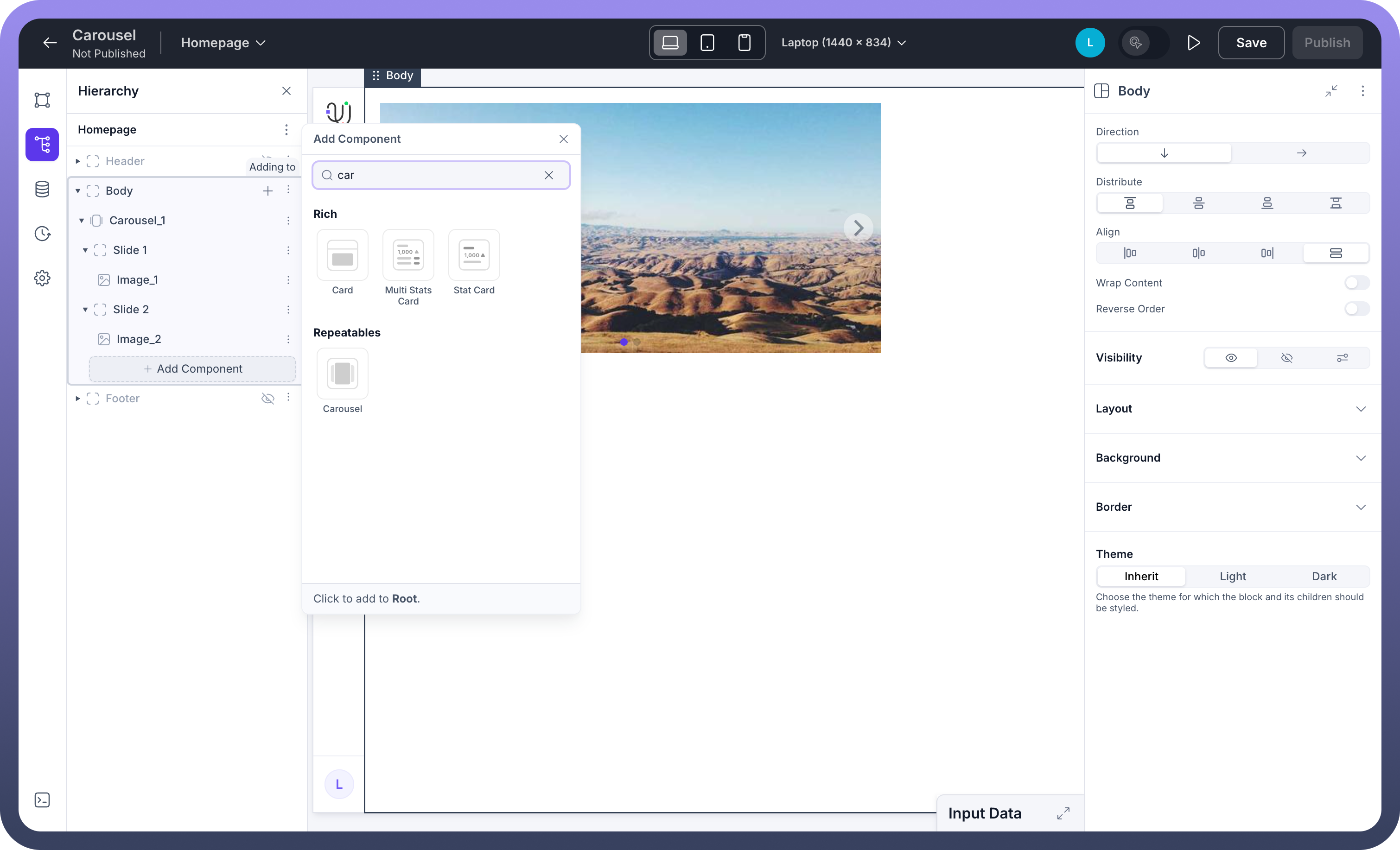Turn on Reverse Order switch
This screenshot has width=1400, height=850.
coord(1356,309)
